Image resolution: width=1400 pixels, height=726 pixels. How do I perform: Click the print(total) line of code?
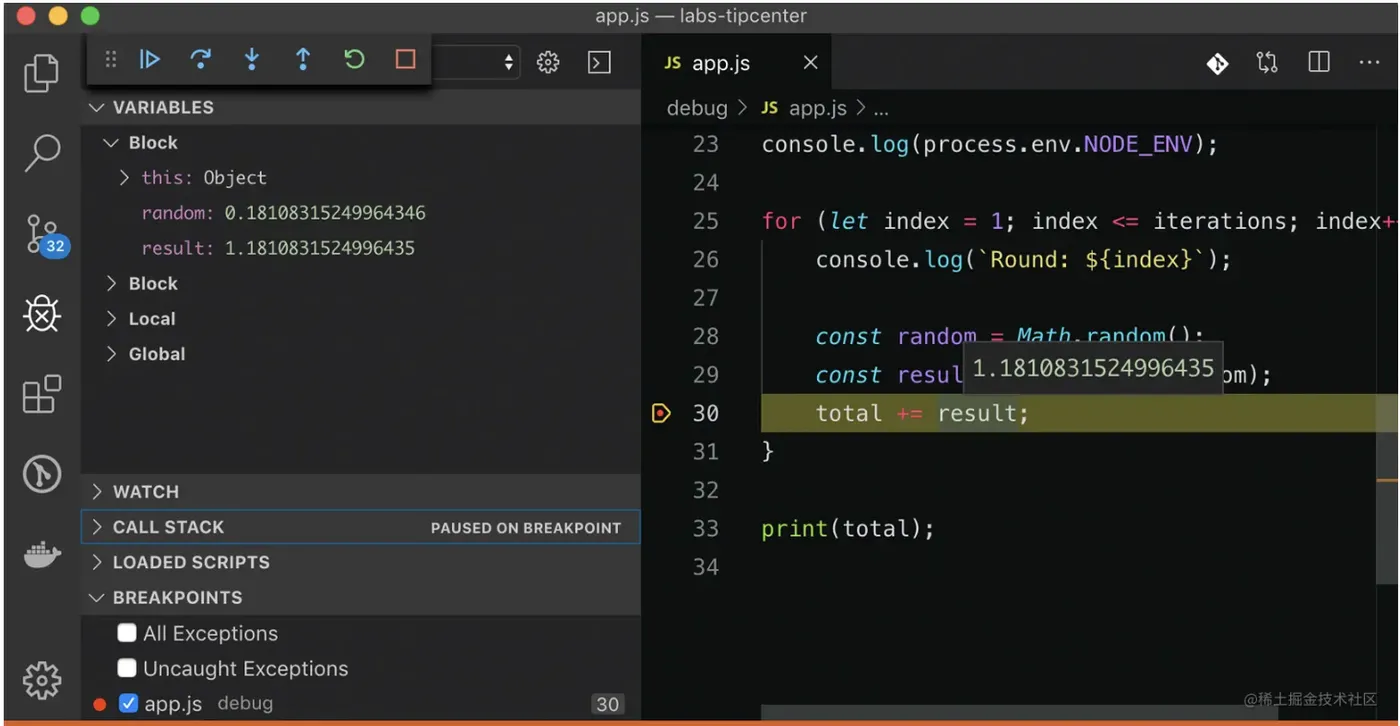[848, 529]
